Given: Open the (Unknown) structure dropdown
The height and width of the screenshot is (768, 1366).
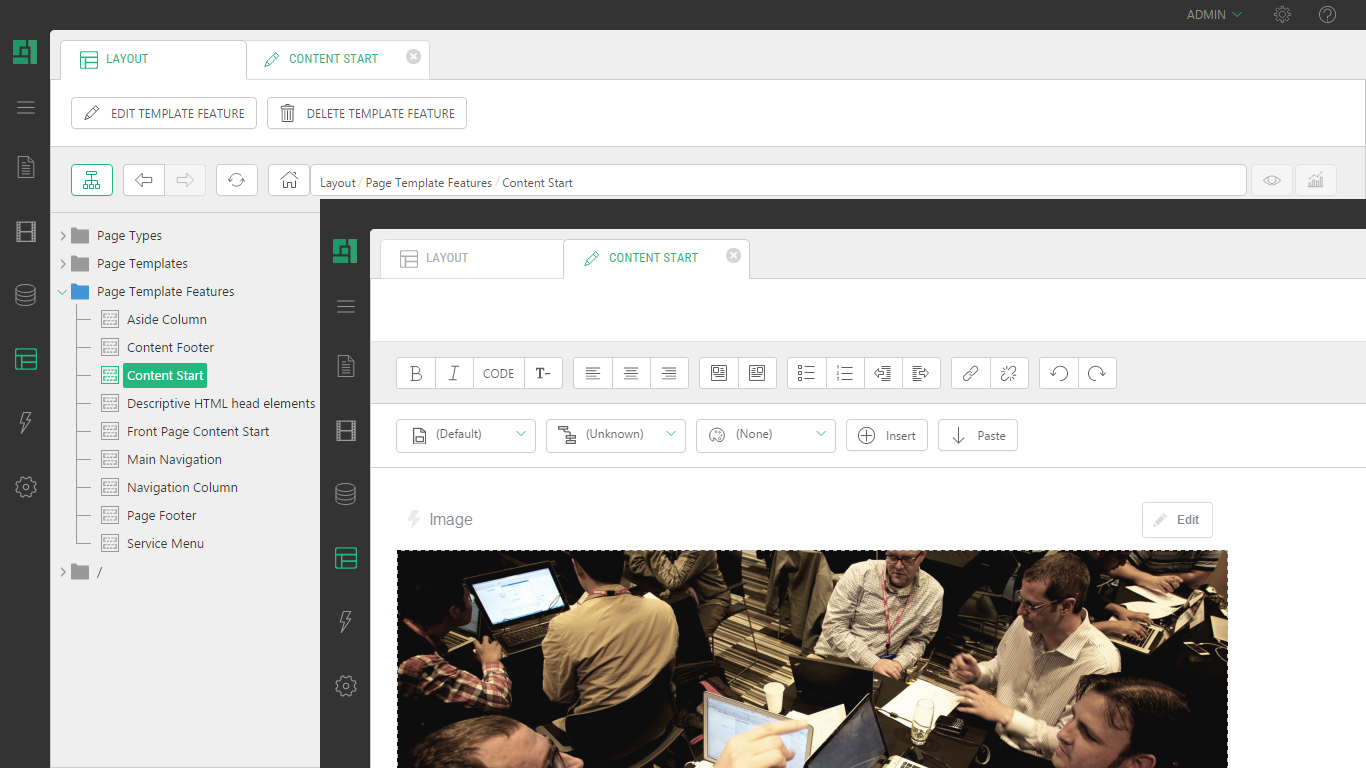Looking at the screenshot, I should click(616, 435).
